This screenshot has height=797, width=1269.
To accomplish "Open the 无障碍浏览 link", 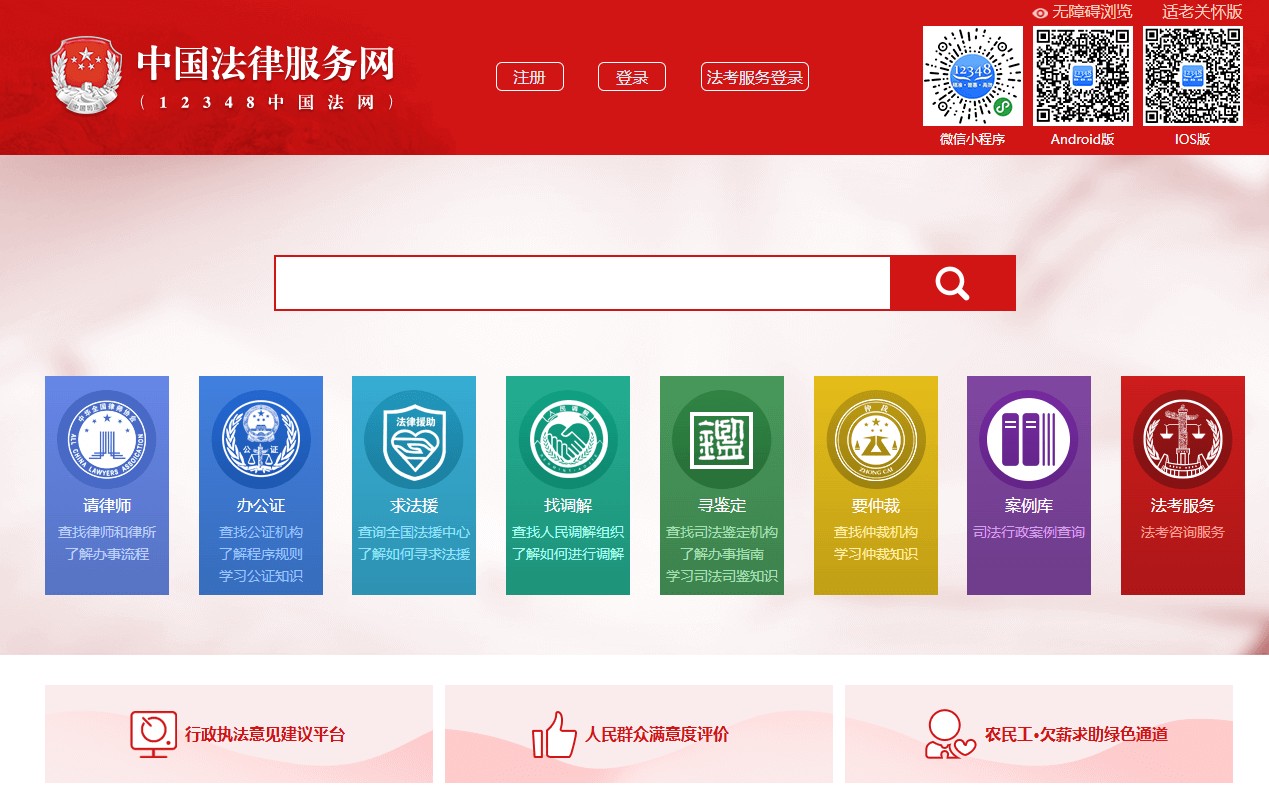I will pos(1092,12).
